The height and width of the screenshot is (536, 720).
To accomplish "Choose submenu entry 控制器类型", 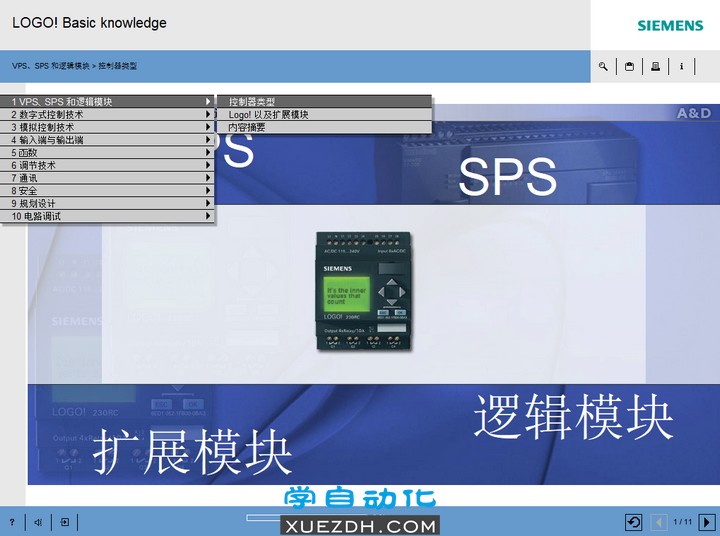I will [x=324, y=102].
